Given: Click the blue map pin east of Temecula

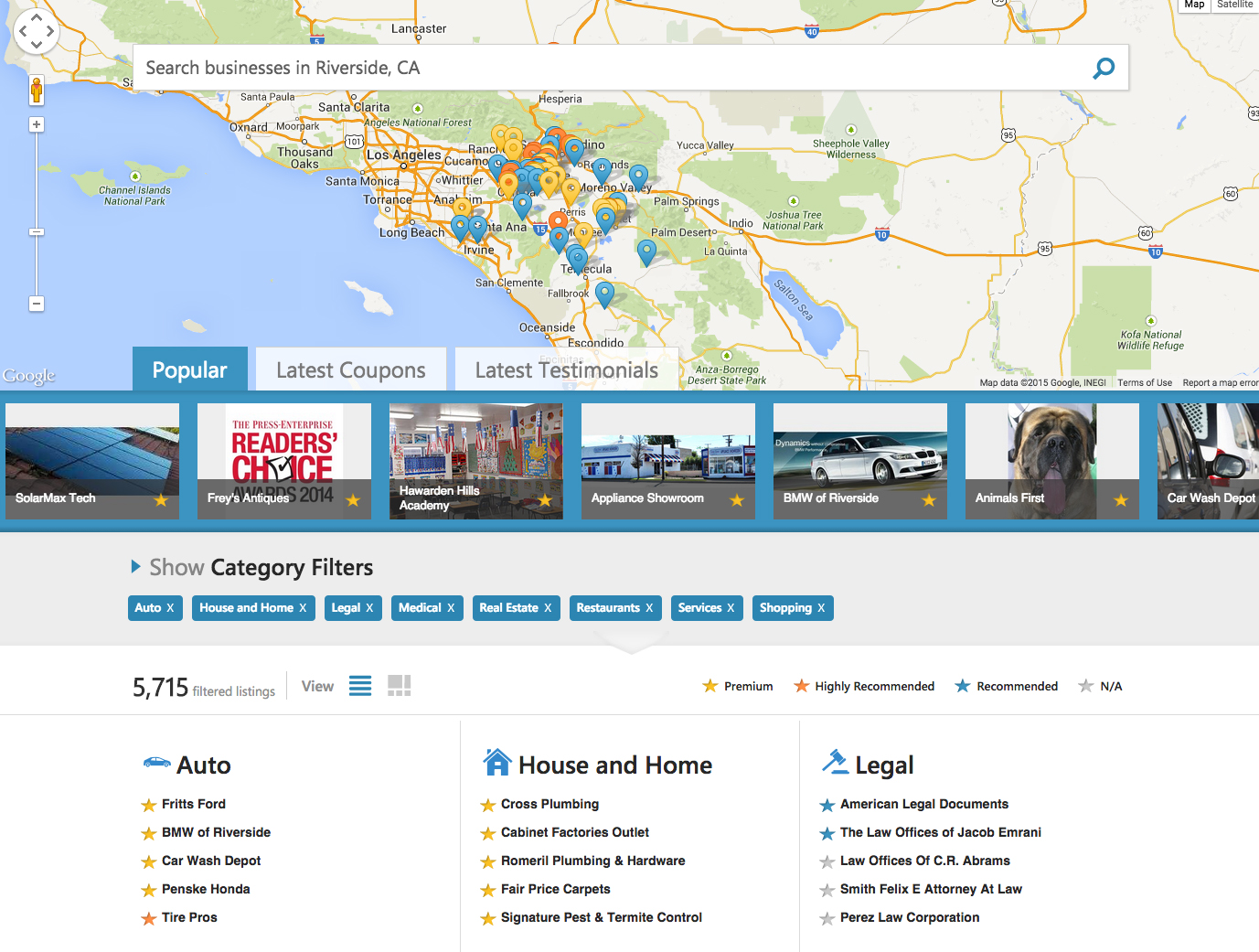Looking at the screenshot, I should click(646, 252).
